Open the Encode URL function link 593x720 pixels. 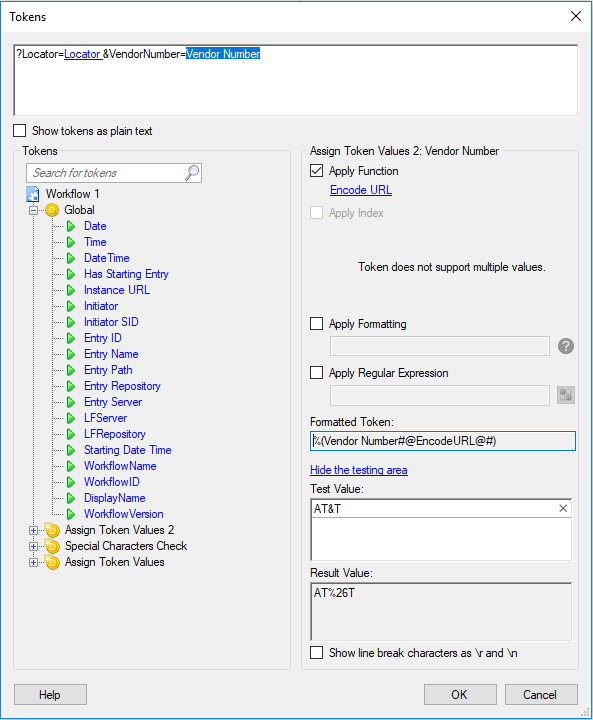(361, 190)
